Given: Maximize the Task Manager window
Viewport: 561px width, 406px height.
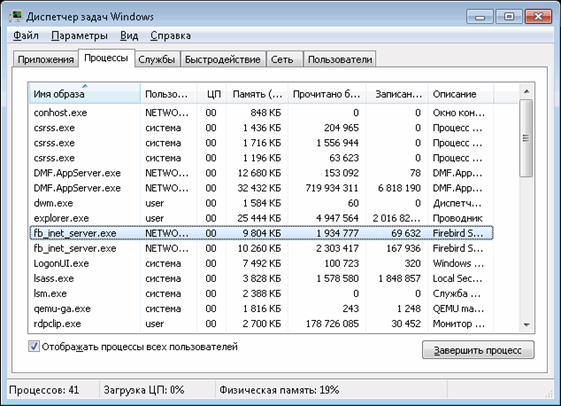Looking at the screenshot, I should pos(509,17).
